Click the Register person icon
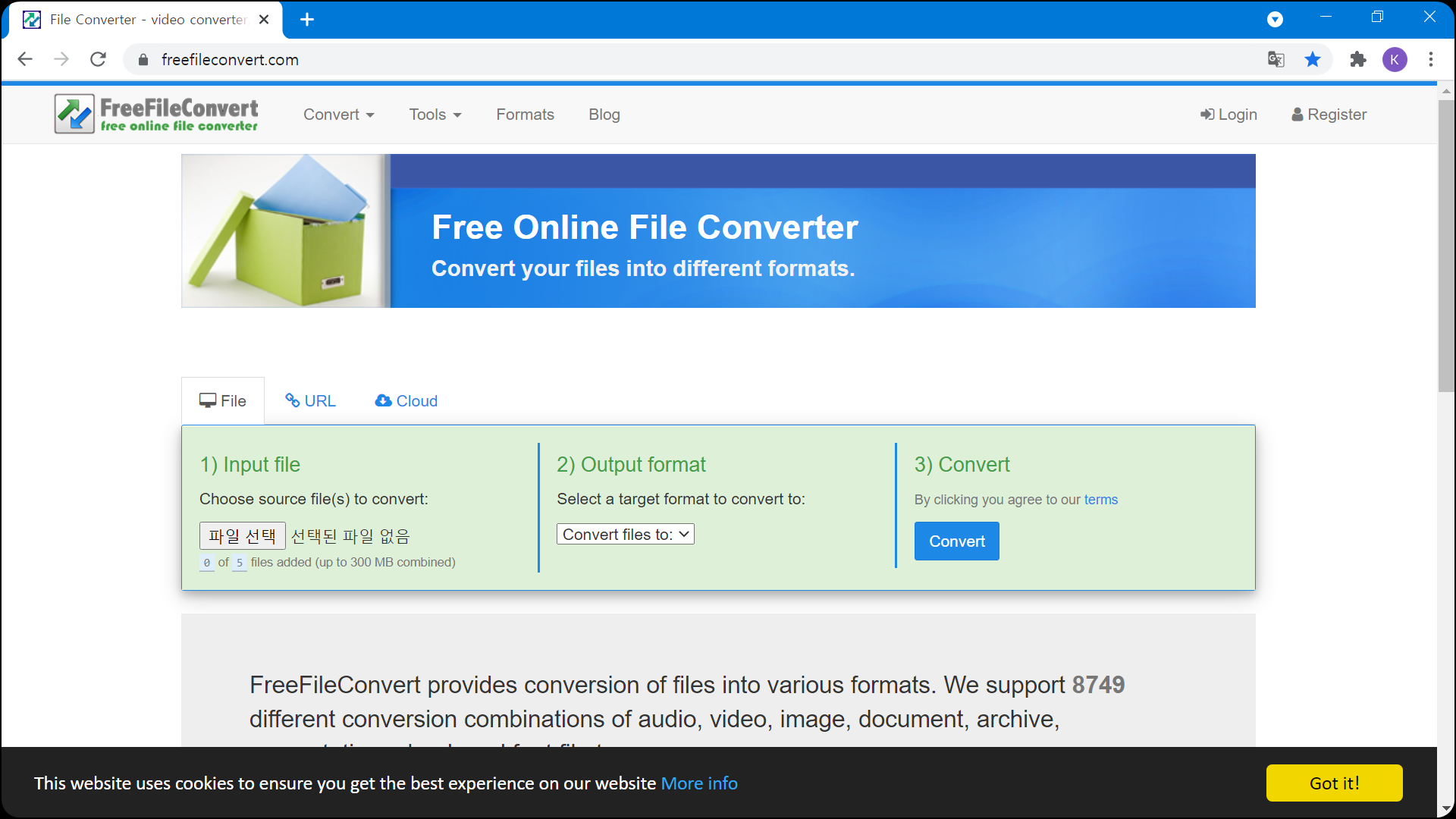The width and height of the screenshot is (1456, 819). point(1297,114)
